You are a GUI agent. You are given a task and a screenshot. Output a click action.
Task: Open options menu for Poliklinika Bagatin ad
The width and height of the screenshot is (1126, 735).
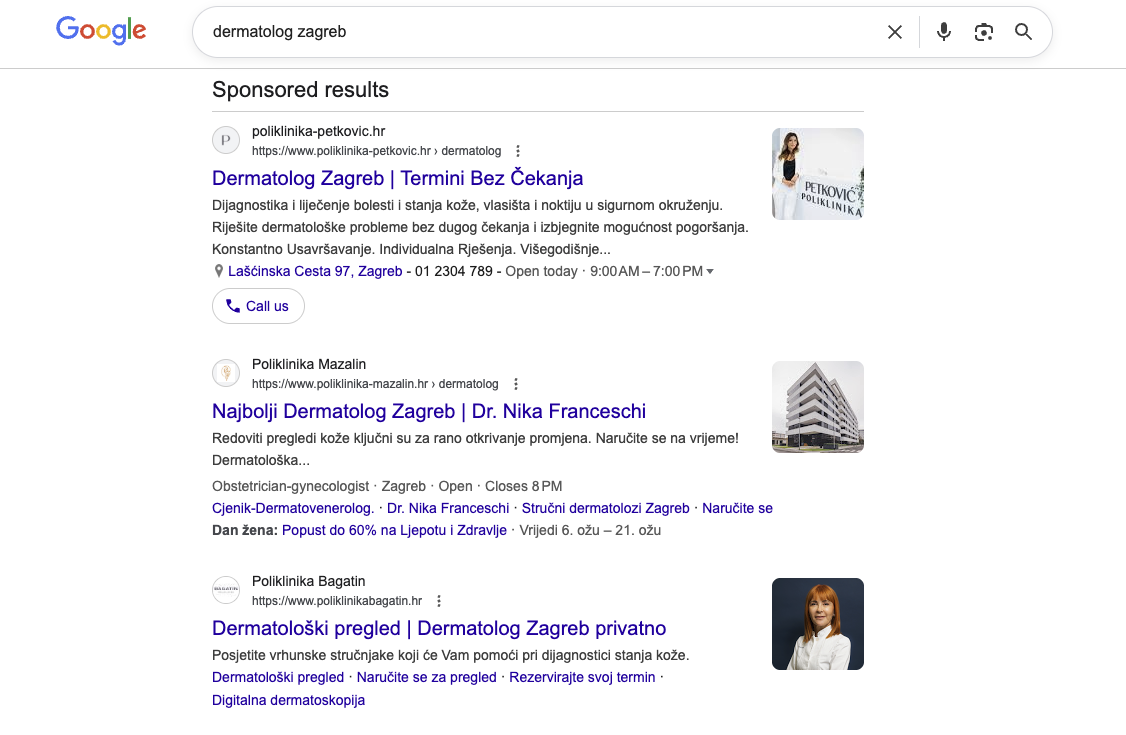click(439, 601)
